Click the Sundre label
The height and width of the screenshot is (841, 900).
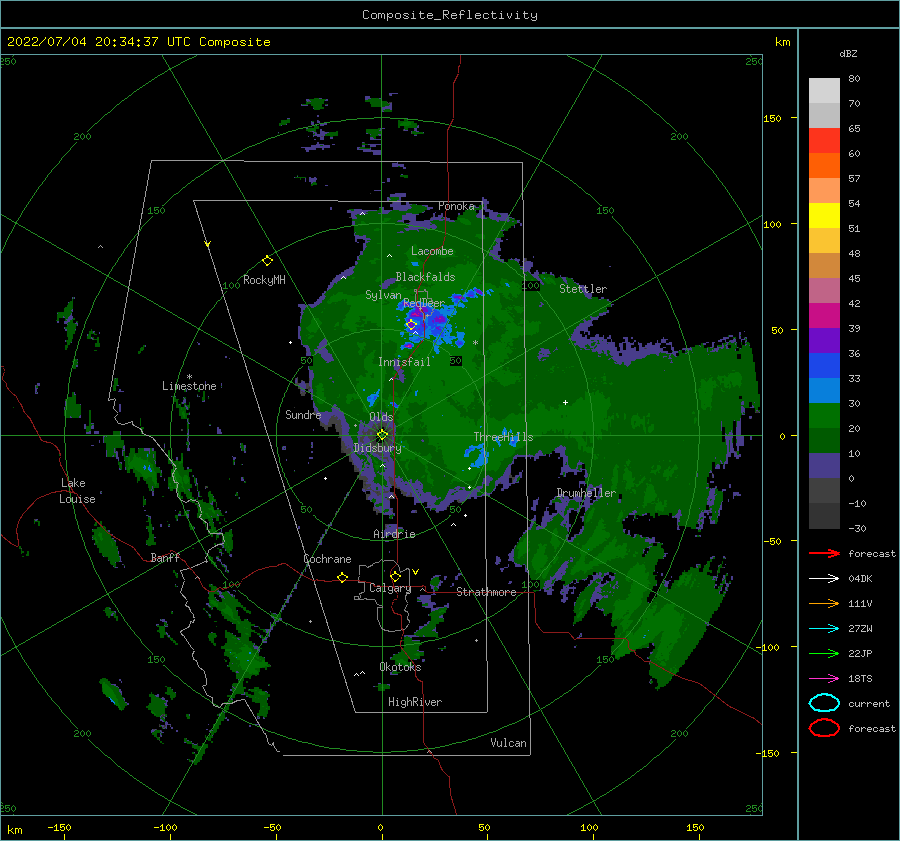pyautogui.click(x=303, y=414)
